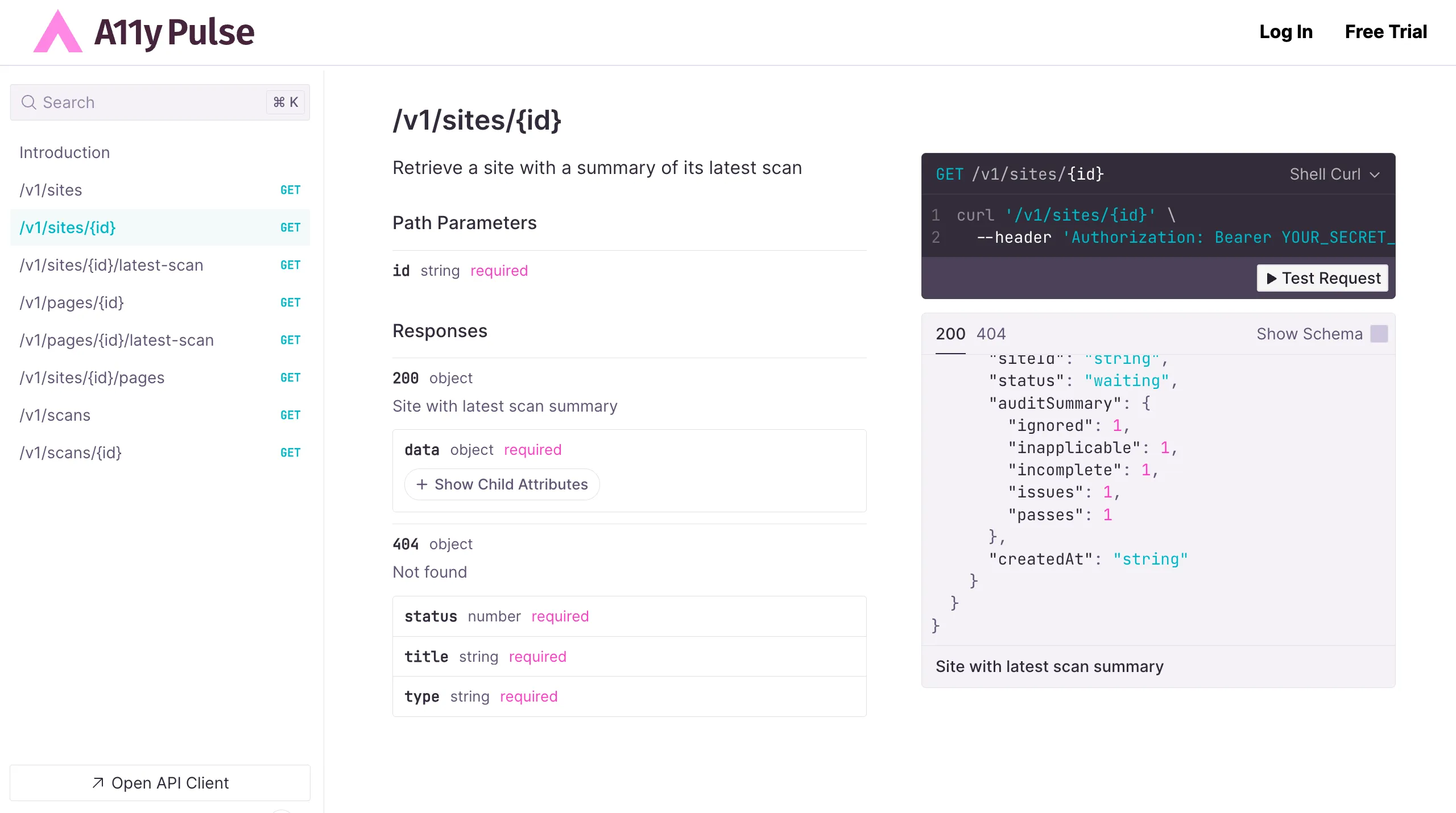Navigate to the /v1/sites/{id}/latest-scan endpoint
Screen dimensions: 1456x813
coord(111,265)
